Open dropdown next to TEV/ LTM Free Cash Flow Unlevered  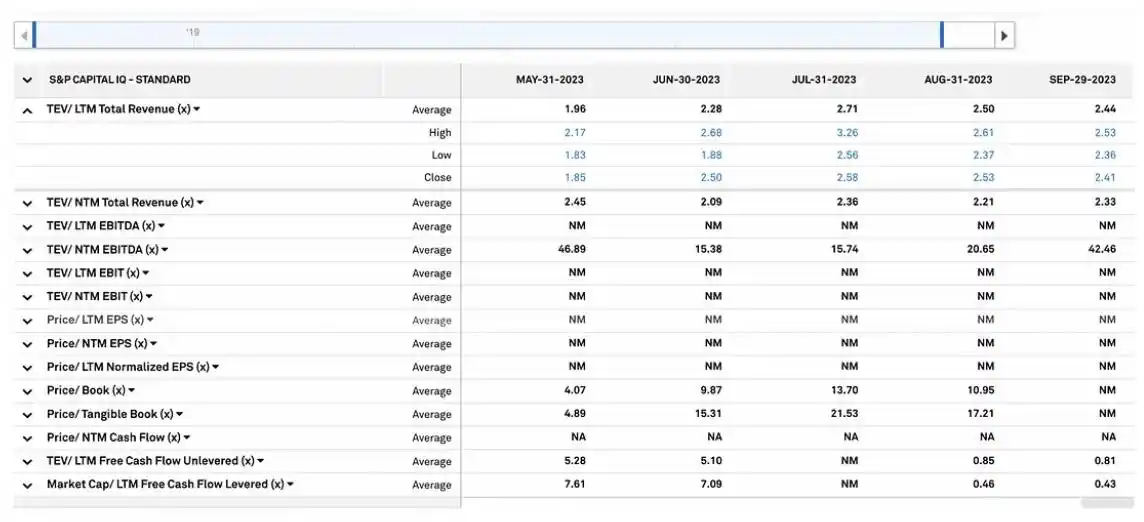(260, 461)
